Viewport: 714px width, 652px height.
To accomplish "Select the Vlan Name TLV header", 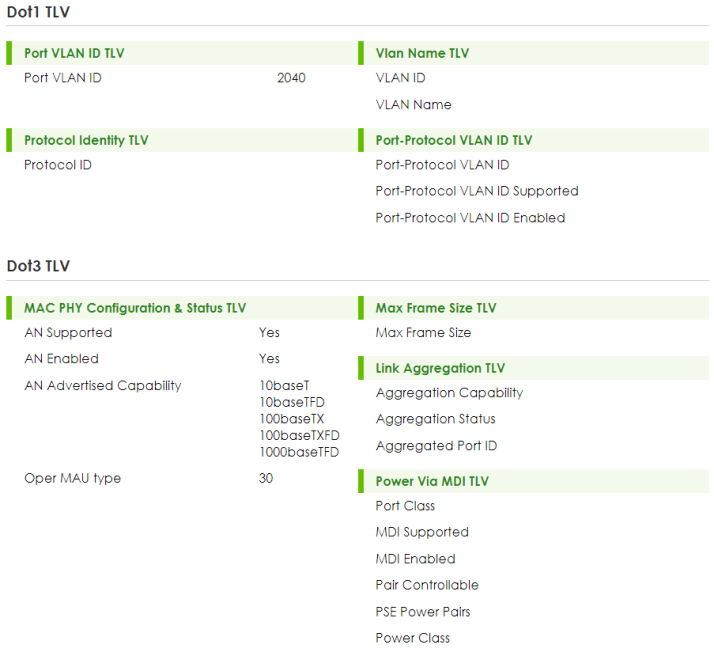I will (421, 53).
